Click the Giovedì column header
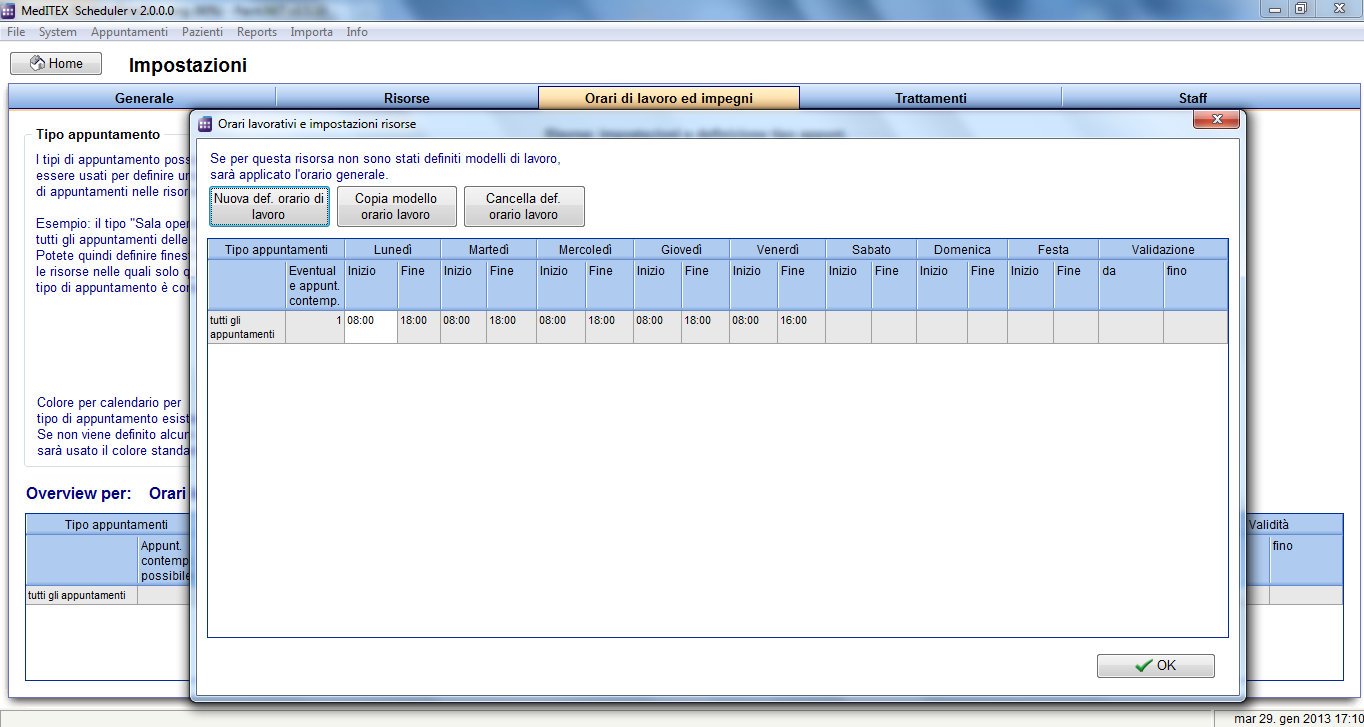This screenshot has height=727, width=1364. tap(681, 249)
